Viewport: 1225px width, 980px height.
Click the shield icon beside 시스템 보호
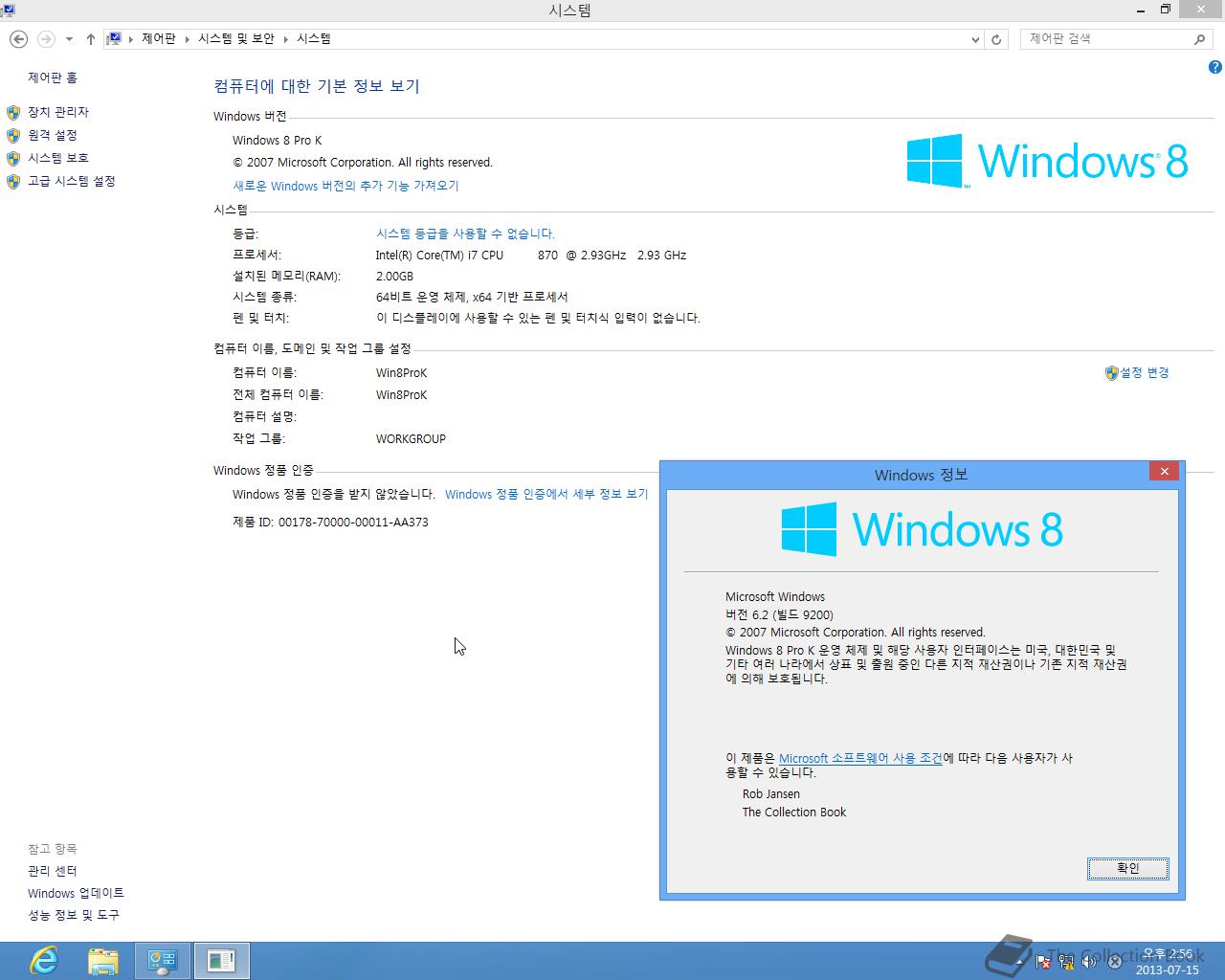13,159
